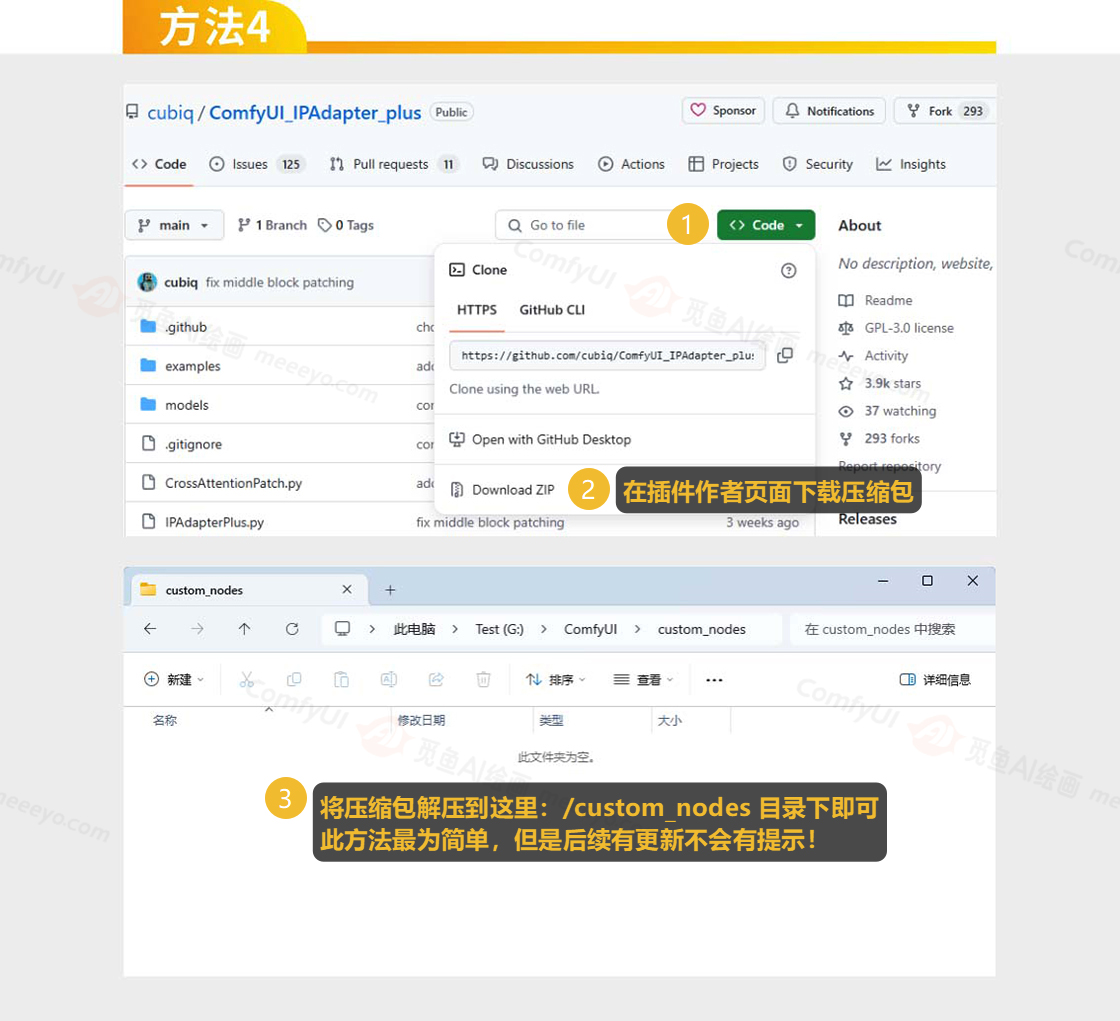Select the Cut icon in Explorer toolbar
This screenshot has width=1120, height=1021.
click(247, 680)
